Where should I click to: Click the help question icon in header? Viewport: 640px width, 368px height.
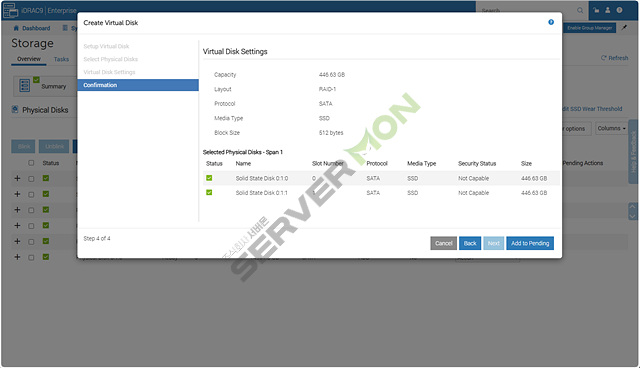click(x=620, y=10)
